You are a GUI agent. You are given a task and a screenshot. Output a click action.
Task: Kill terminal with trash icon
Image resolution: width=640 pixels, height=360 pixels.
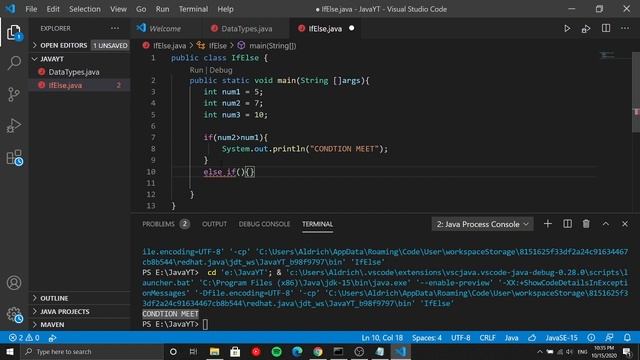586,224
